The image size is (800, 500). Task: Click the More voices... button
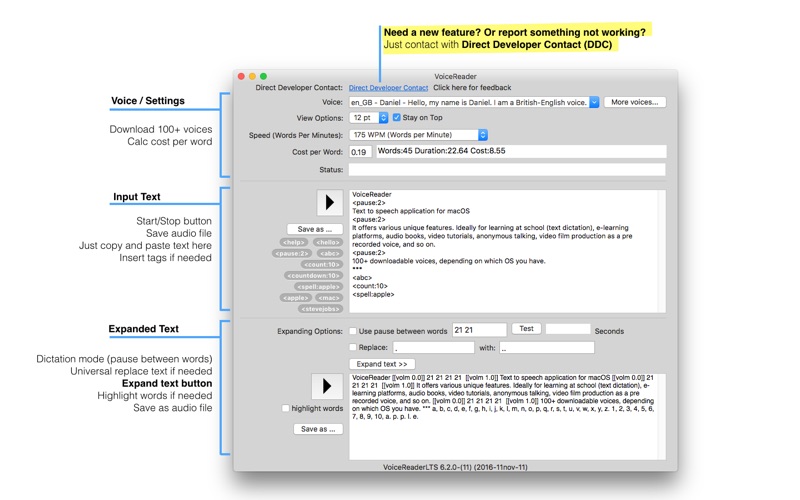pos(635,102)
